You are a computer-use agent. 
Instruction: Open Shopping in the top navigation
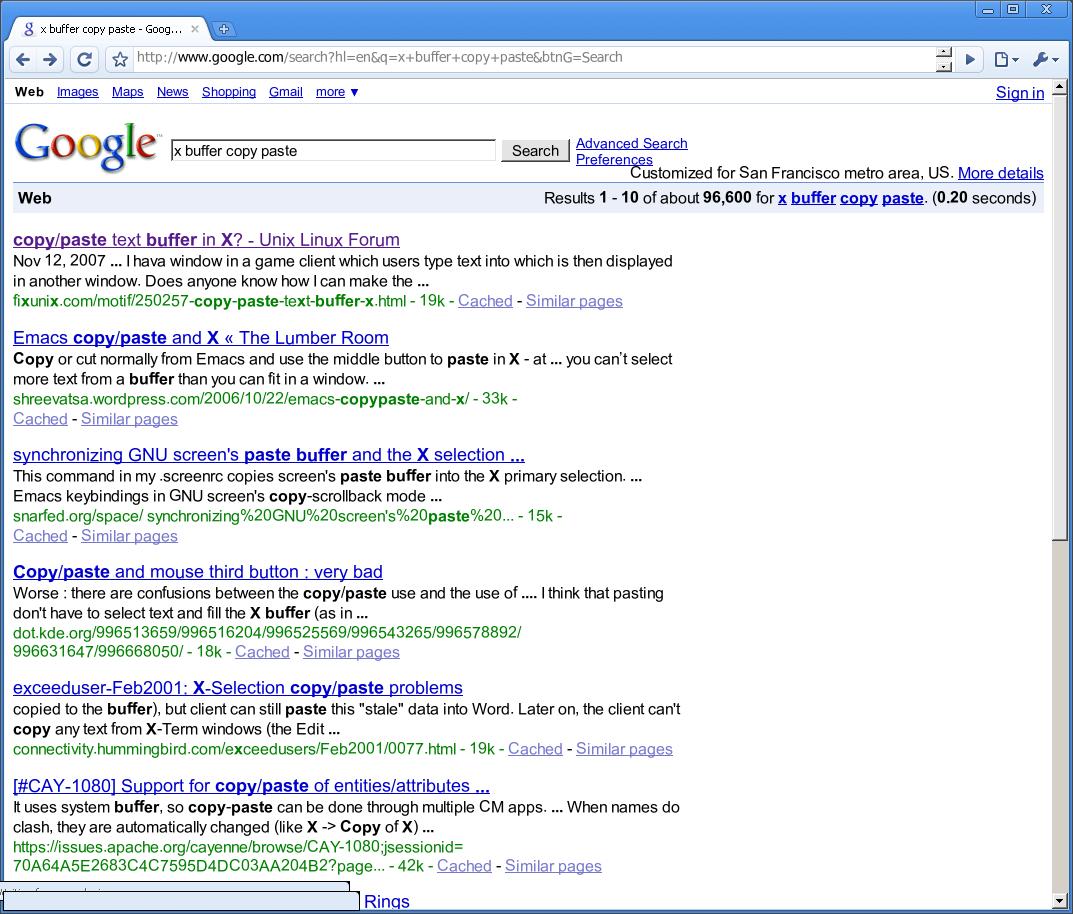(229, 92)
